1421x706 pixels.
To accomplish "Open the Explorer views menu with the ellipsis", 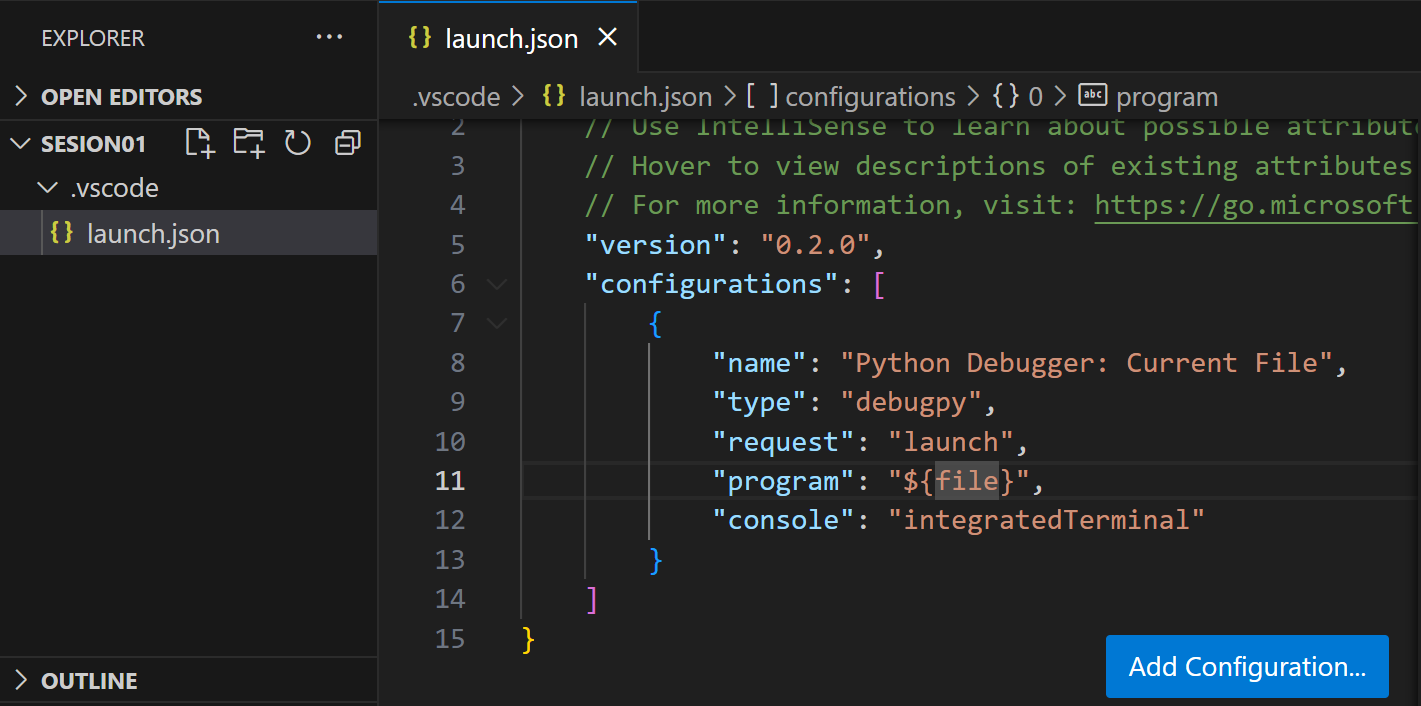I will pos(330,36).
